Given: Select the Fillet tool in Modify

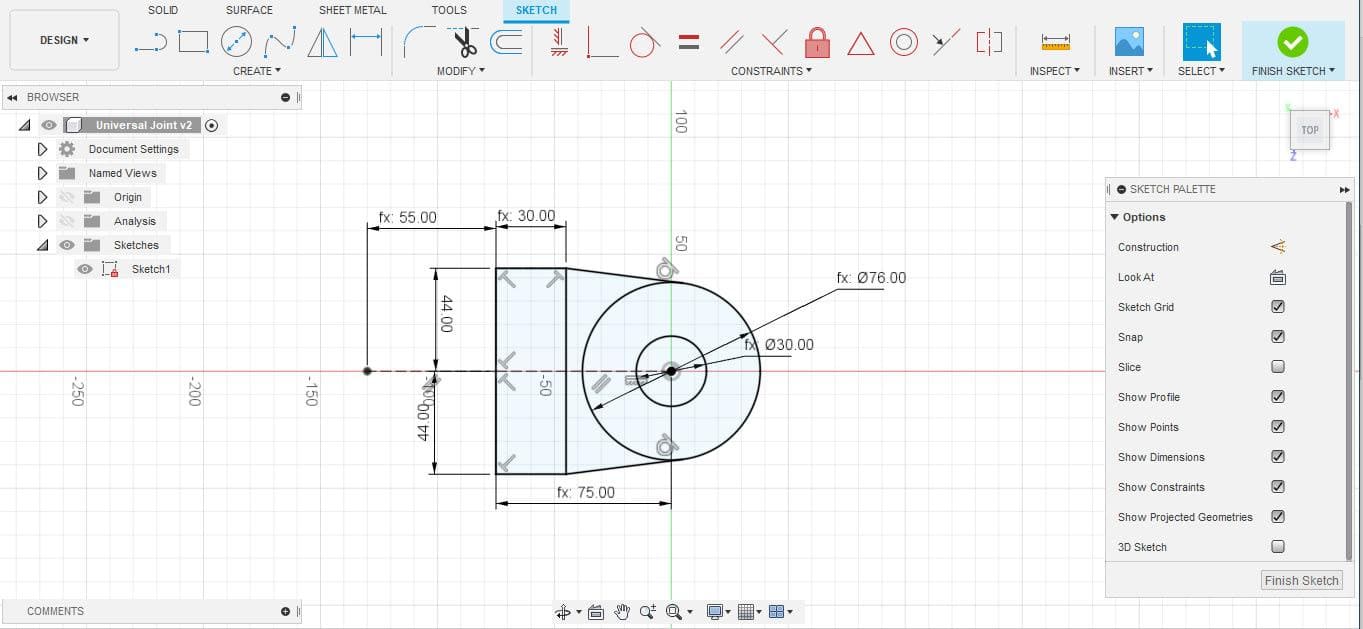Looking at the screenshot, I should pyautogui.click(x=418, y=42).
